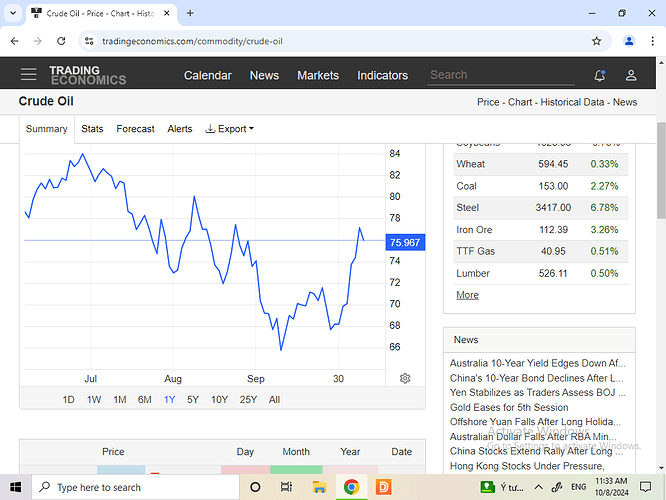This screenshot has height=500, width=666.
Task: Open the Forecast tab
Action: coord(135,129)
